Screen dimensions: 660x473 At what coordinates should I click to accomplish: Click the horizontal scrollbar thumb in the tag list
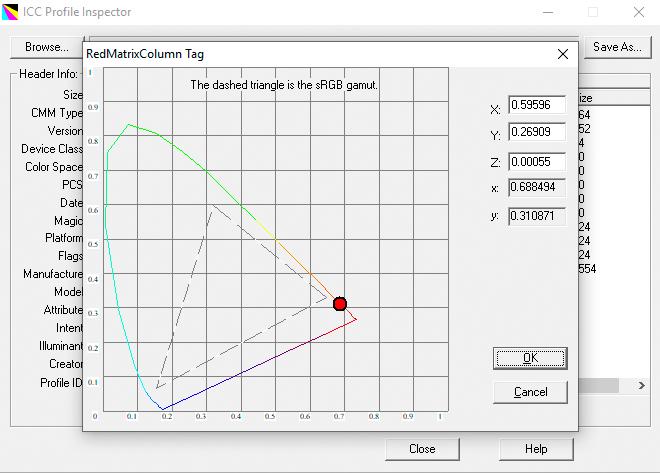point(598,385)
